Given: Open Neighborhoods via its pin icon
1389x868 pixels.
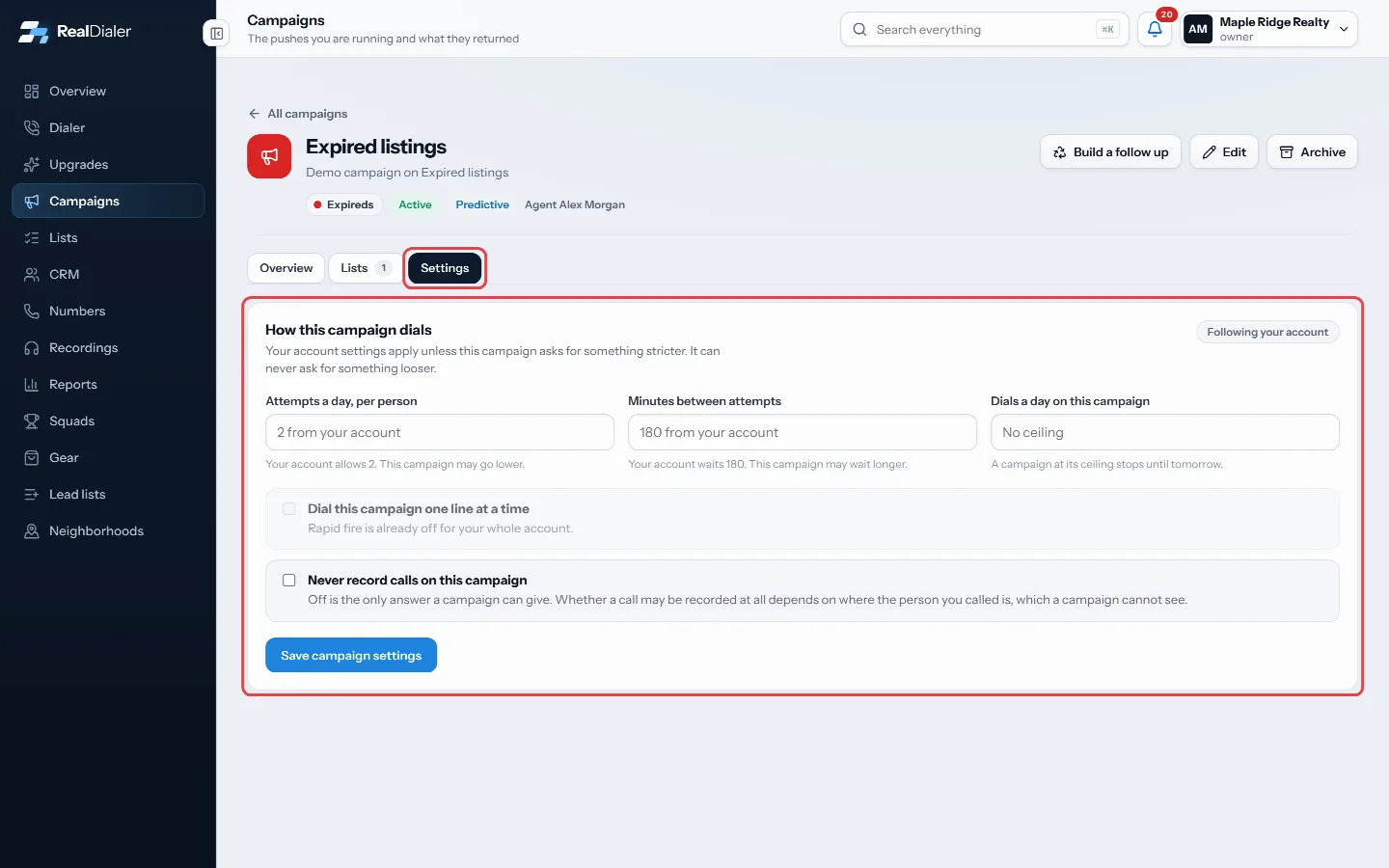Looking at the screenshot, I should [32, 531].
